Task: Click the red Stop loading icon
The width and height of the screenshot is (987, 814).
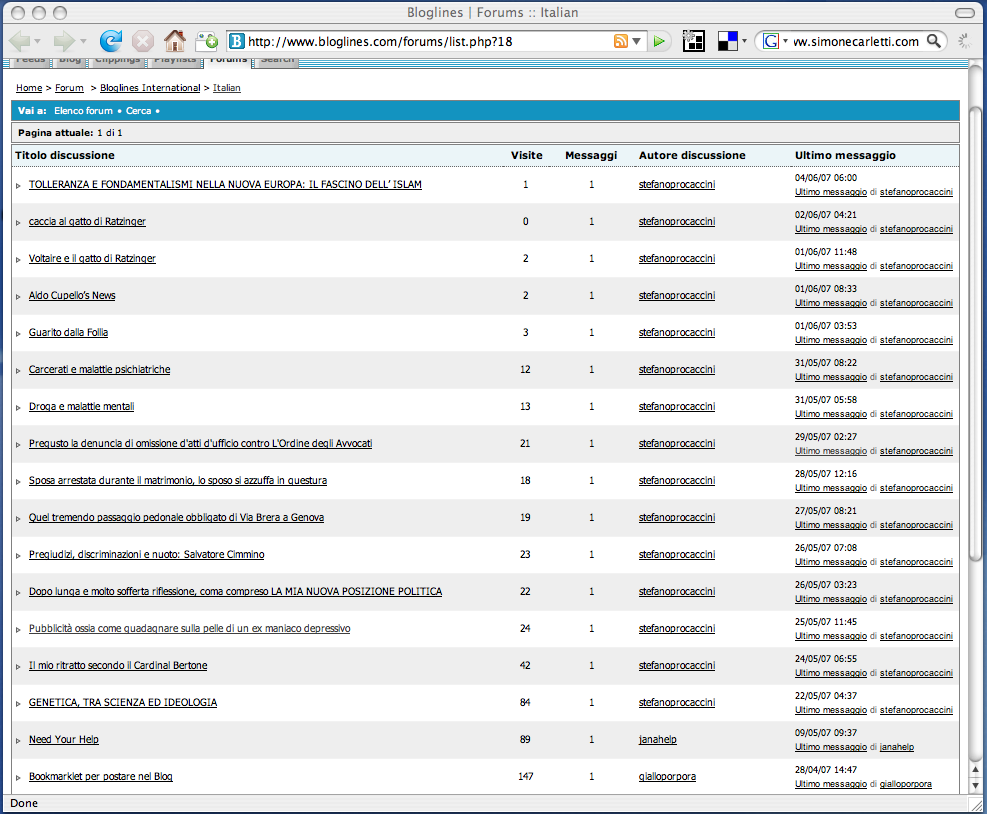Action: [143, 42]
